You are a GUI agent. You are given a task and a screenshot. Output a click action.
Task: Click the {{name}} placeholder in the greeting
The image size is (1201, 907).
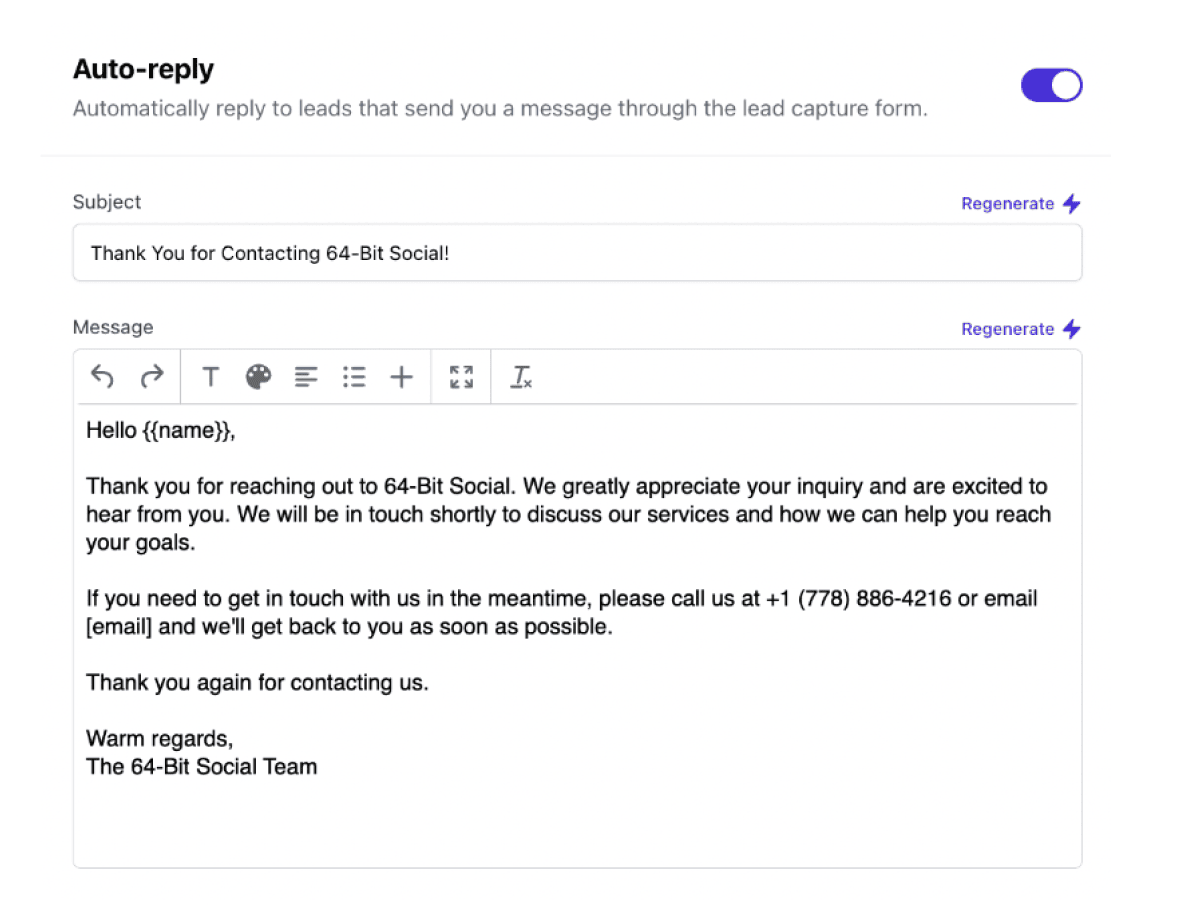[188, 430]
